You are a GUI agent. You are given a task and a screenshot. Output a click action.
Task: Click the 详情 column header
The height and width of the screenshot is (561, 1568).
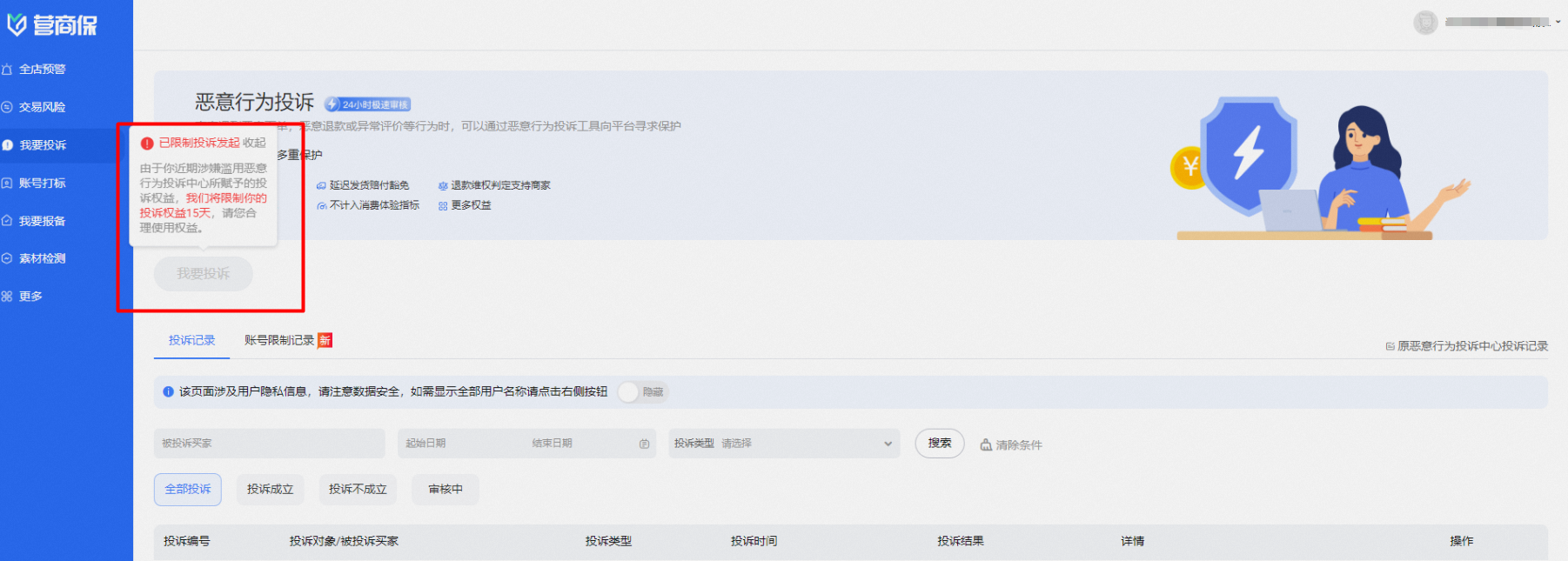tap(1133, 541)
